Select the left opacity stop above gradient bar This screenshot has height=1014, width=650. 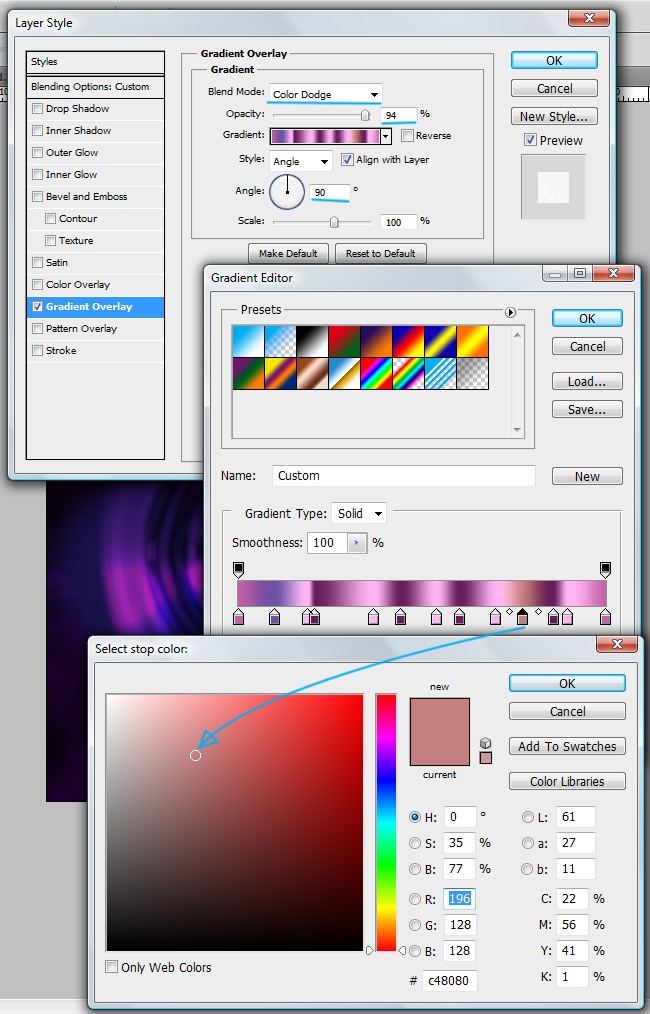(x=238, y=569)
